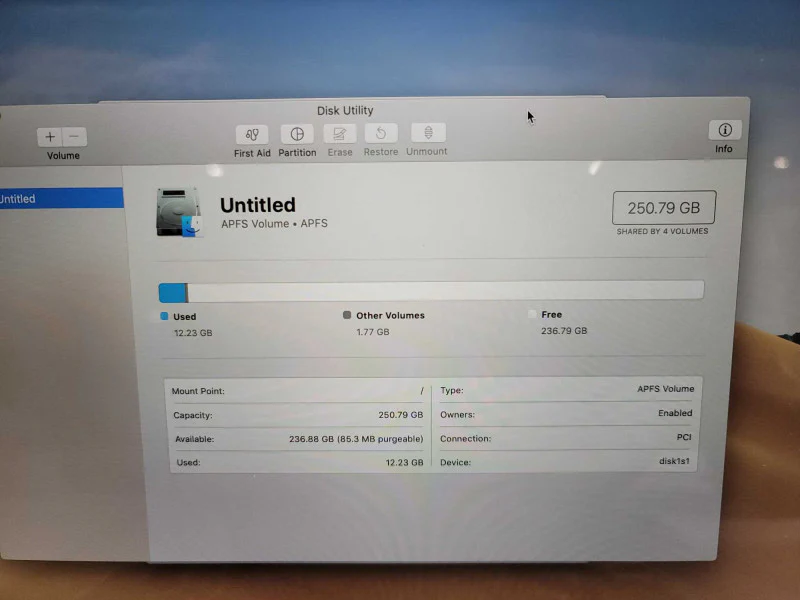Viewport: 800px width, 600px height.
Task: Open the Partition pie chart icon
Action: click(297, 134)
